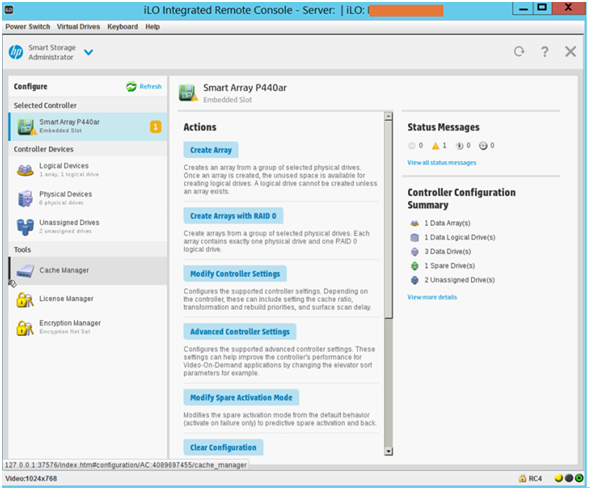Click the Refresh link text
This screenshot has width=592, height=490.
click(151, 86)
